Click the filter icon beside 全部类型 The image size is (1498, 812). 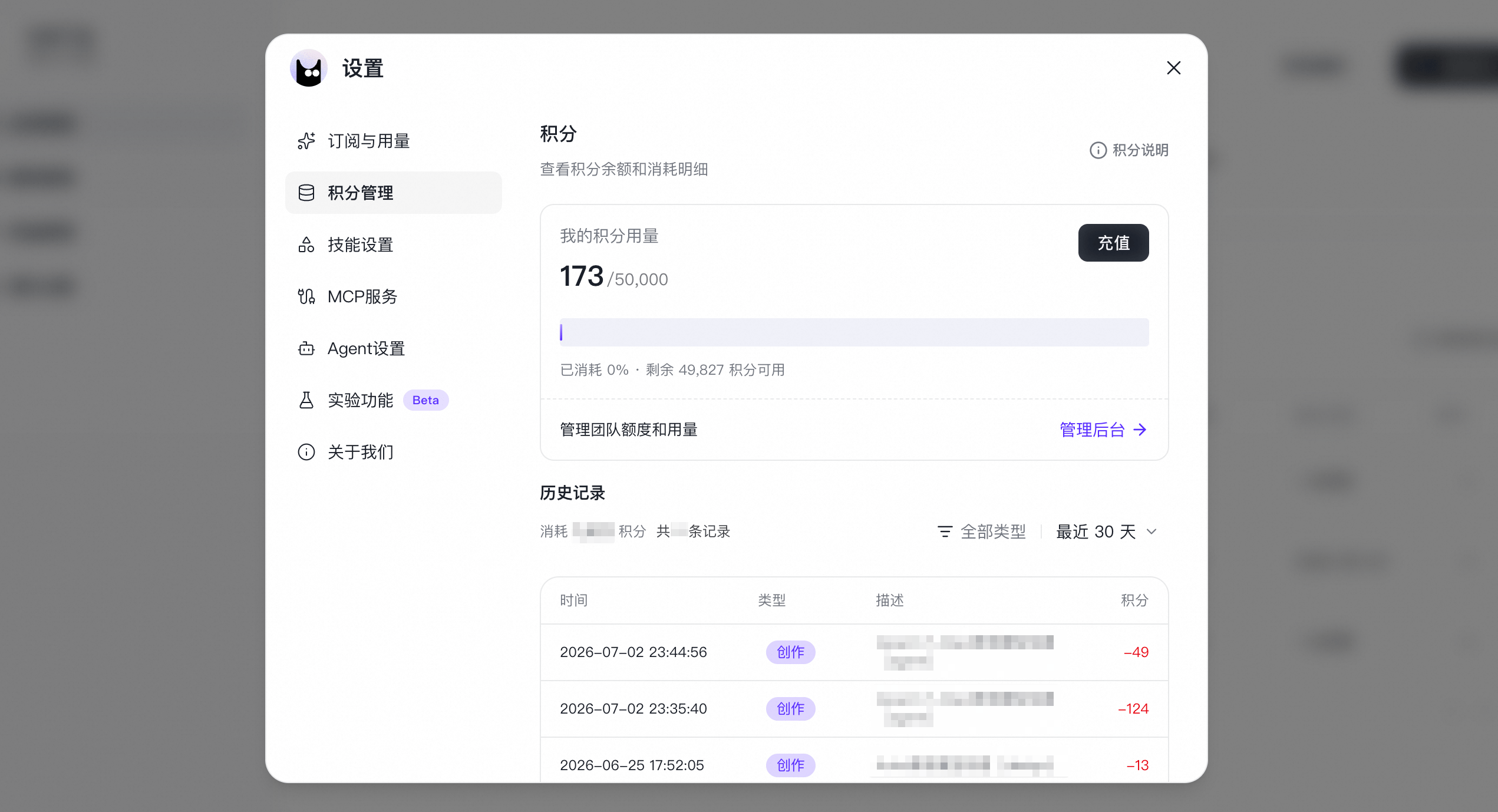945,532
